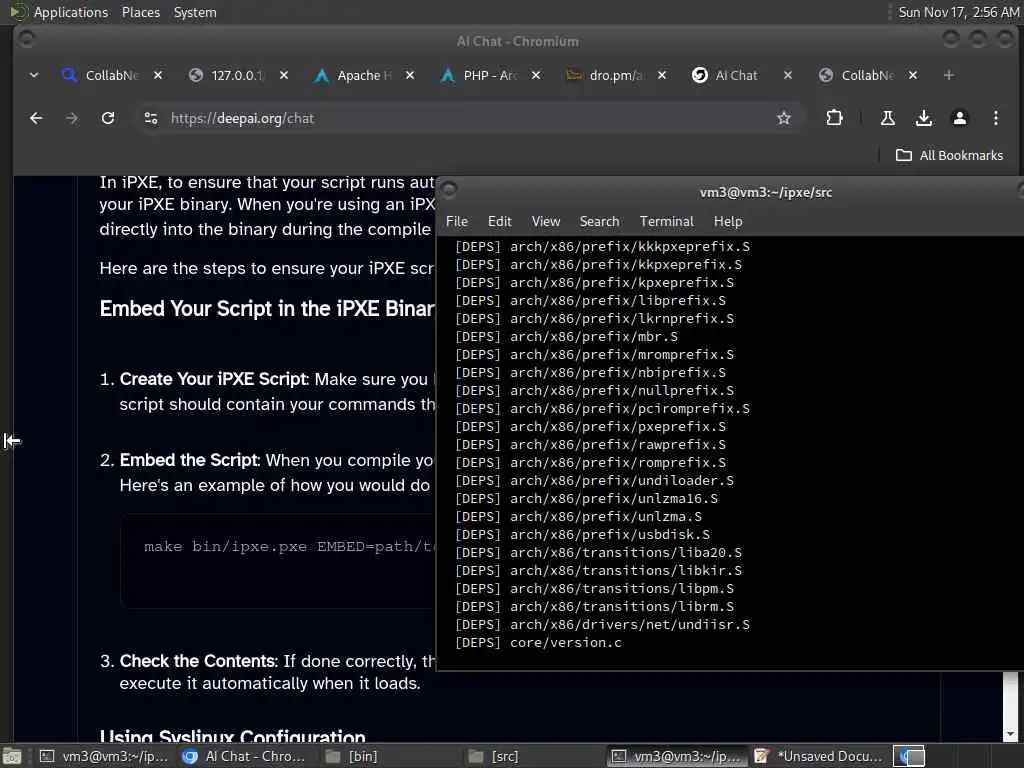
Task: Click Show Desktop icon in bottom panel
Action: pos(12,756)
